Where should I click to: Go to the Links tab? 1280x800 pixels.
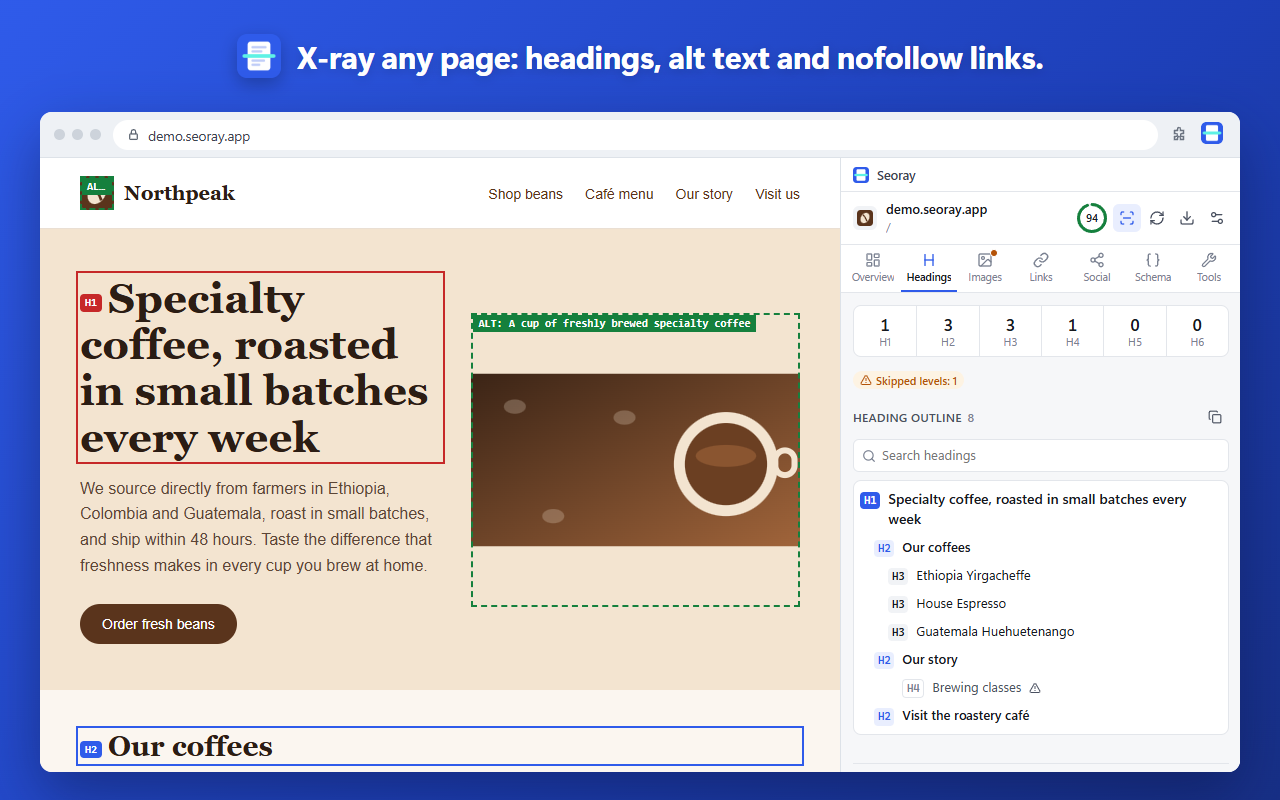[x=1041, y=268]
